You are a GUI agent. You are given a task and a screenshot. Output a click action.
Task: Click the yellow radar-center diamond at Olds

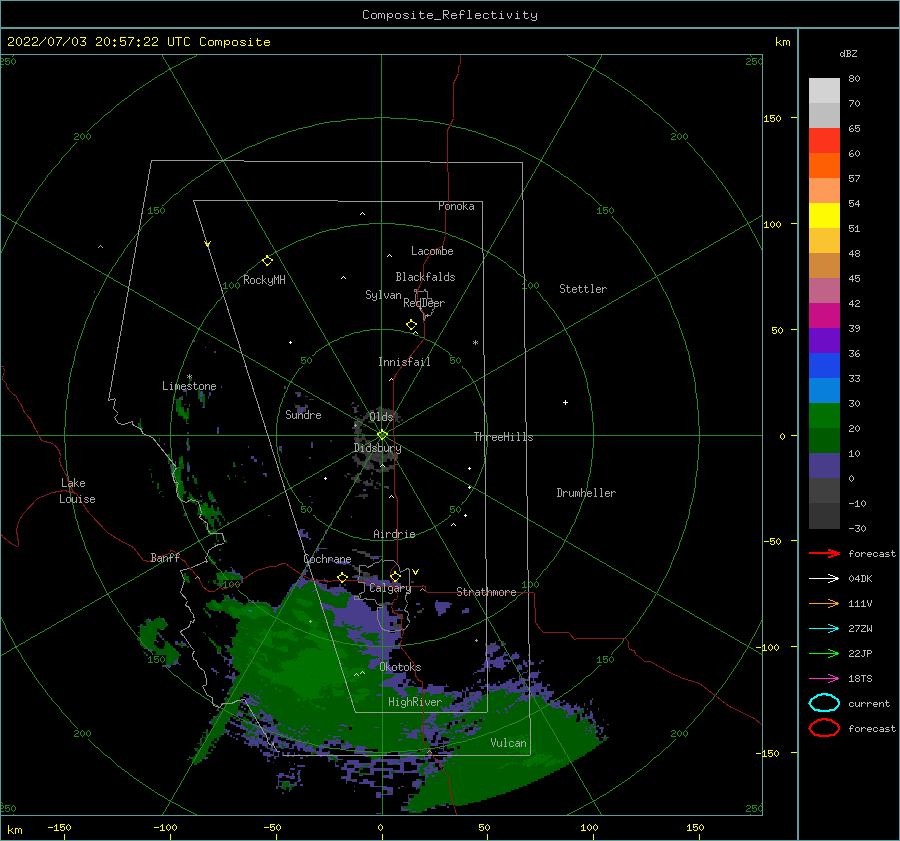(x=382, y=435)
